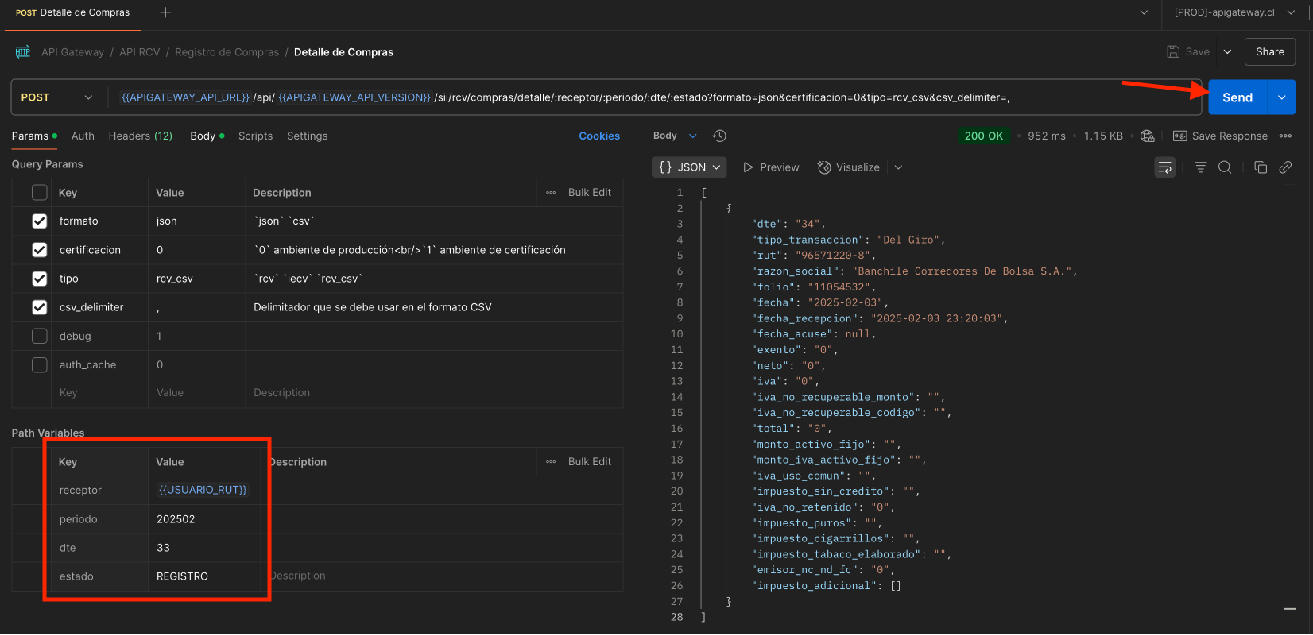1313x635 pixels.
Task: Click the receptor value {{USUARIO_RUT}}
Action: (202, 490)
